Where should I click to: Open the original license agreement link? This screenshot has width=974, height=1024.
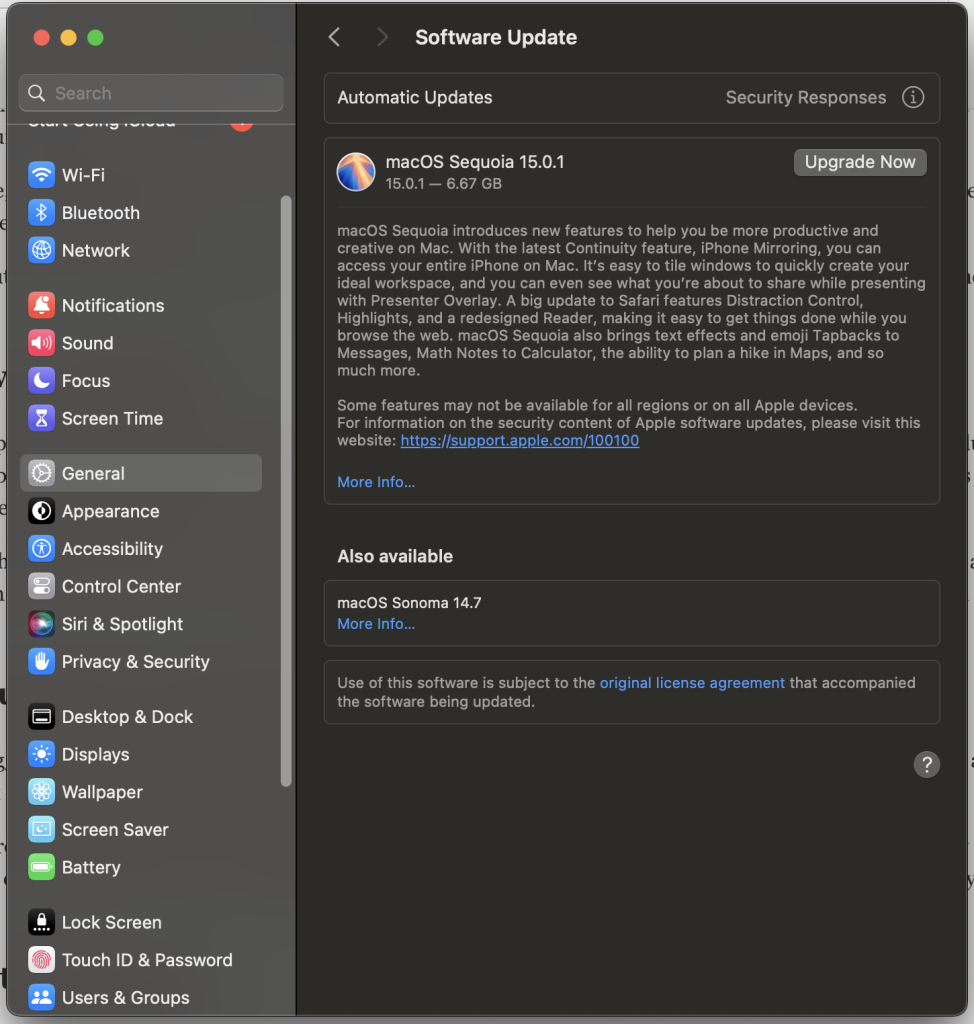[x=692, y=682]
